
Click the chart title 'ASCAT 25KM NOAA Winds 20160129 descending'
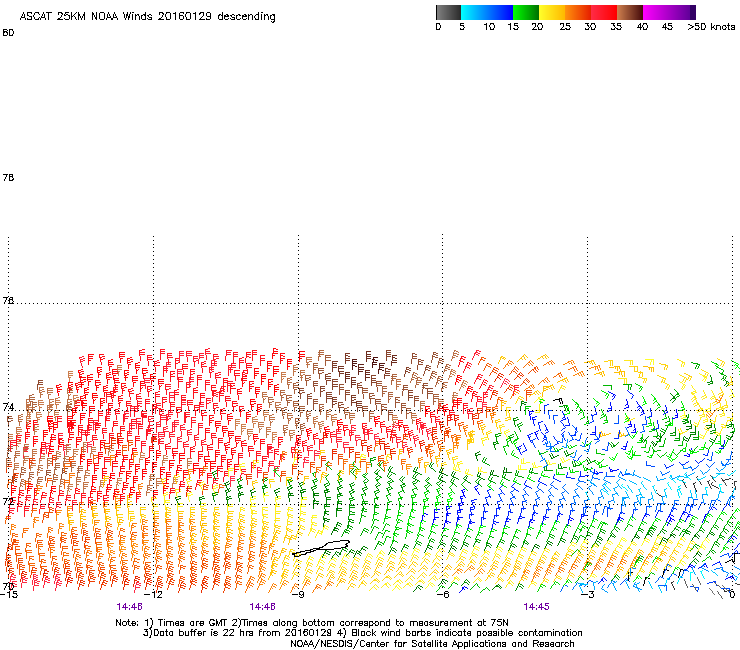(x=147, y=17)
